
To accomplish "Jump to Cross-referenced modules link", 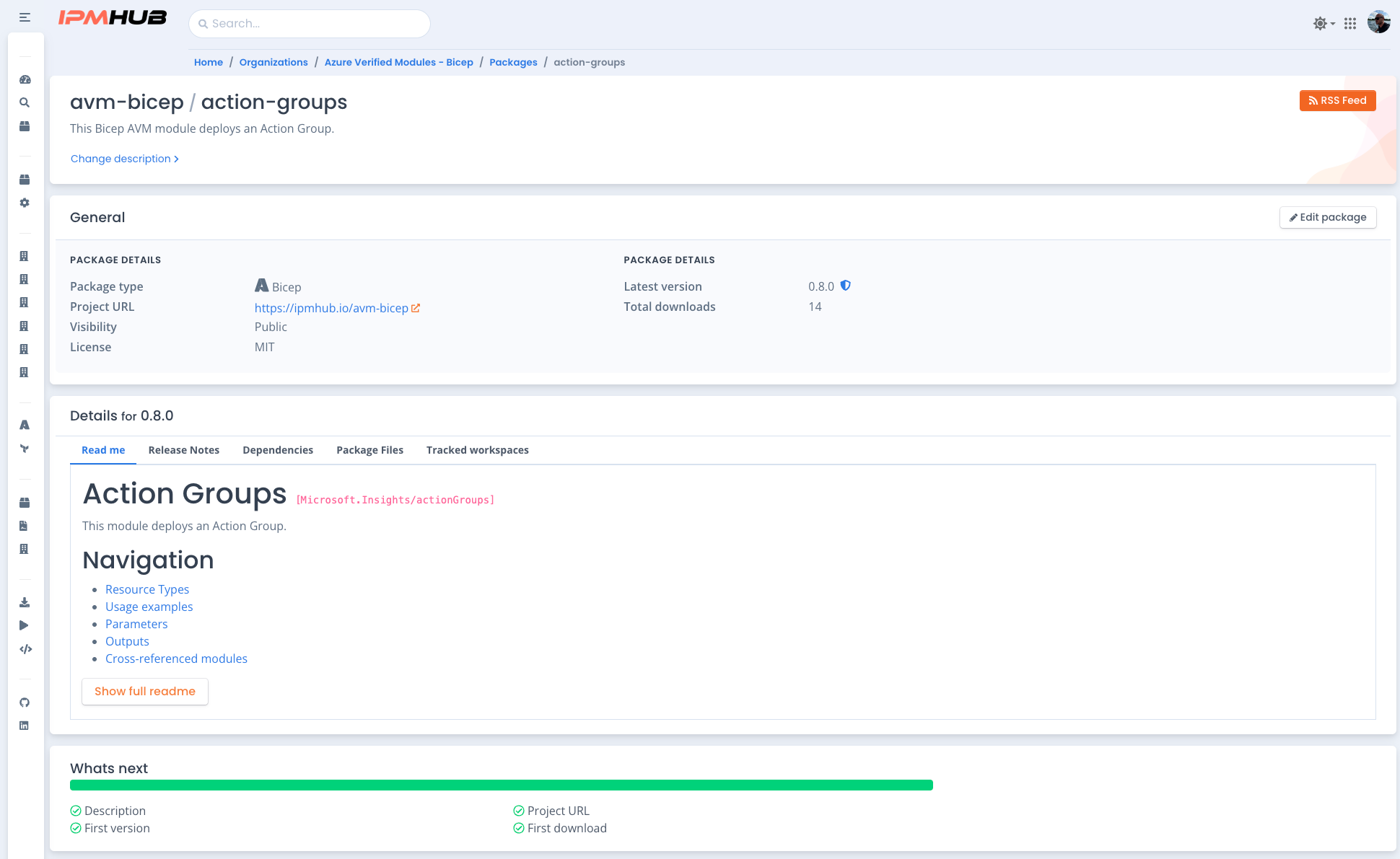I will tap(176, 658).
